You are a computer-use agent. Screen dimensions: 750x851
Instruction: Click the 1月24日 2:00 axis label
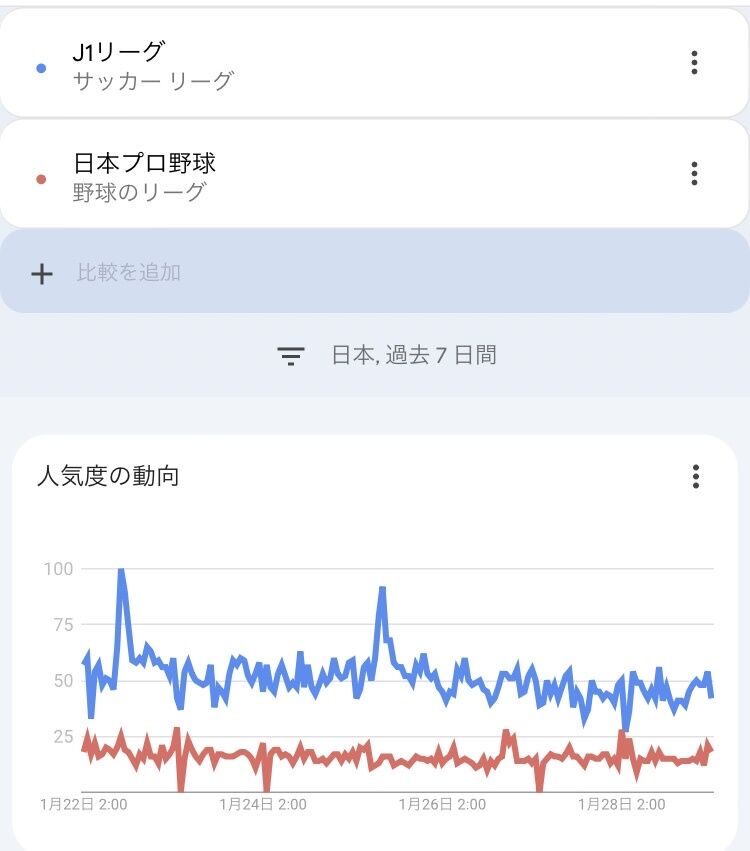pyautogui.click(x=263, y=804)
